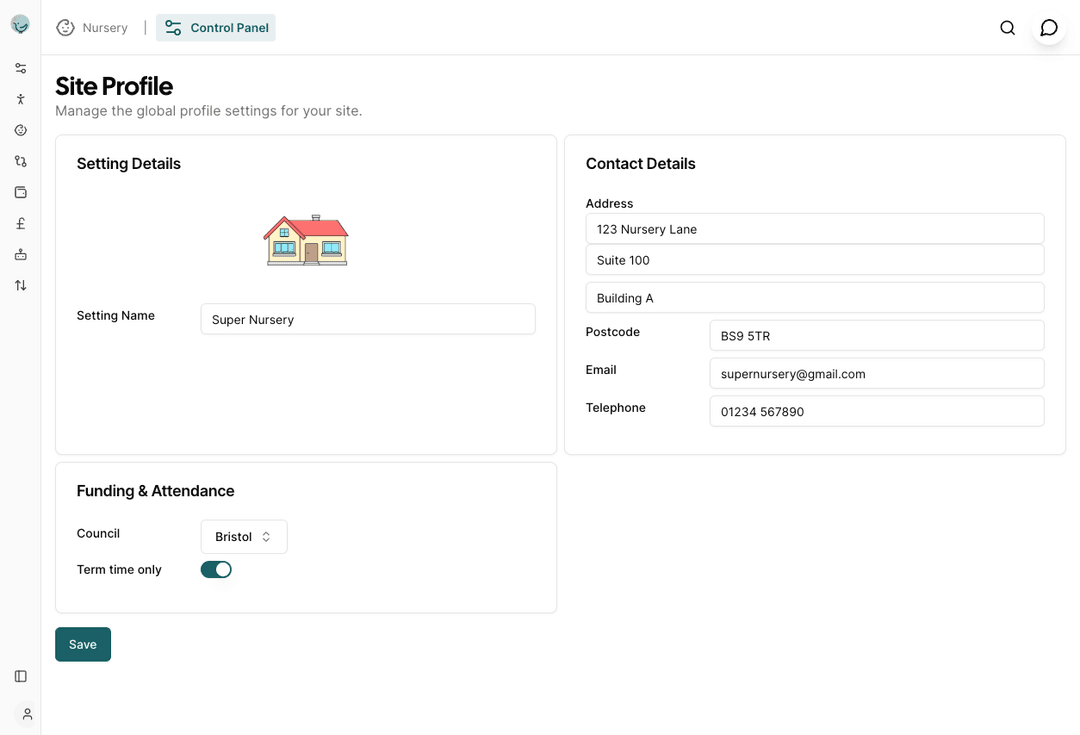This screenshot has width=1080, height=735.
Task: Click the house illustration in Setting Details
Action: pos(306,240)
